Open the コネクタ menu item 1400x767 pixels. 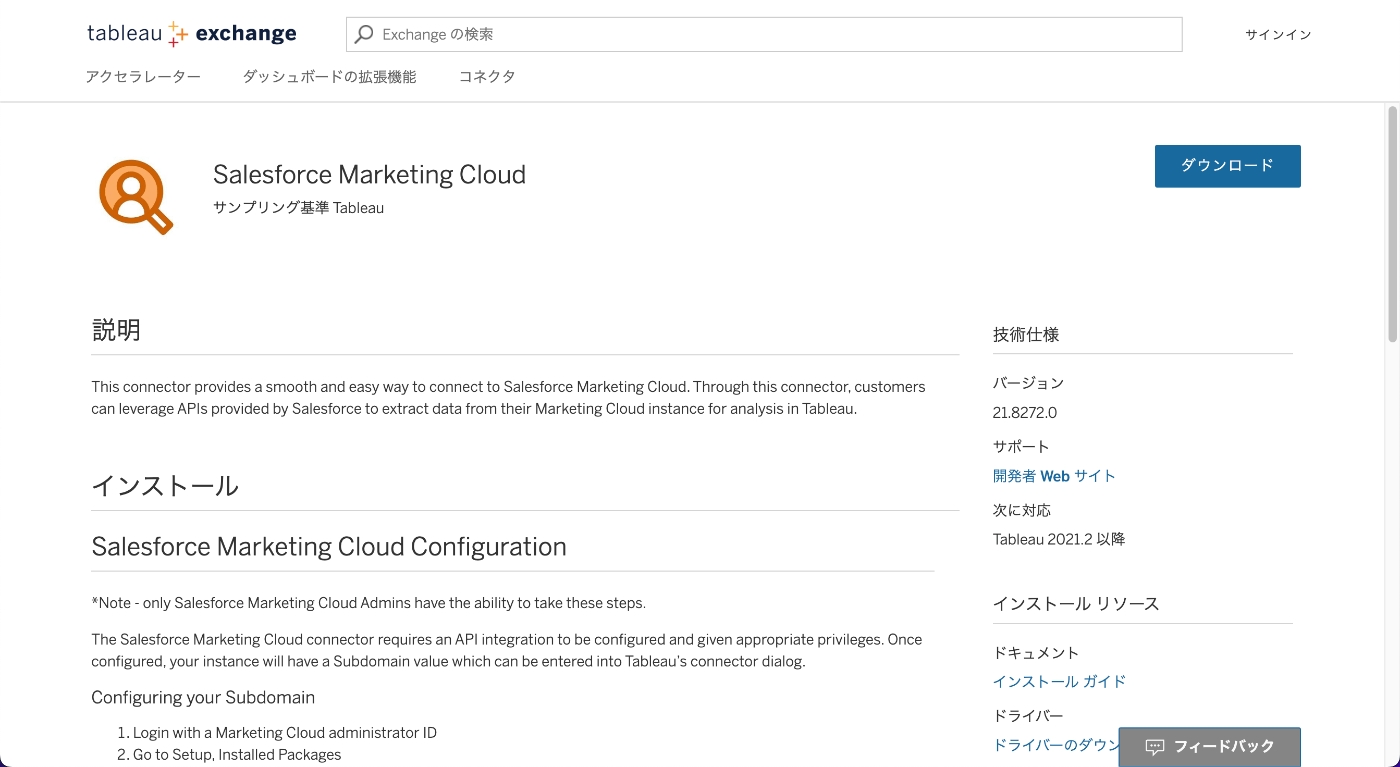point(487,76)
